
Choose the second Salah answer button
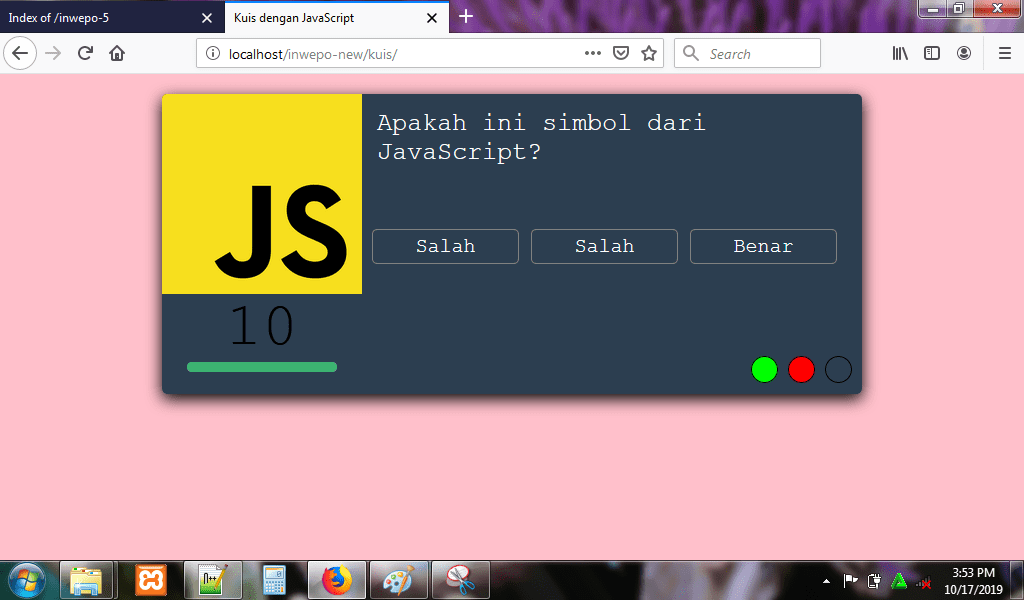pos(604,246)
